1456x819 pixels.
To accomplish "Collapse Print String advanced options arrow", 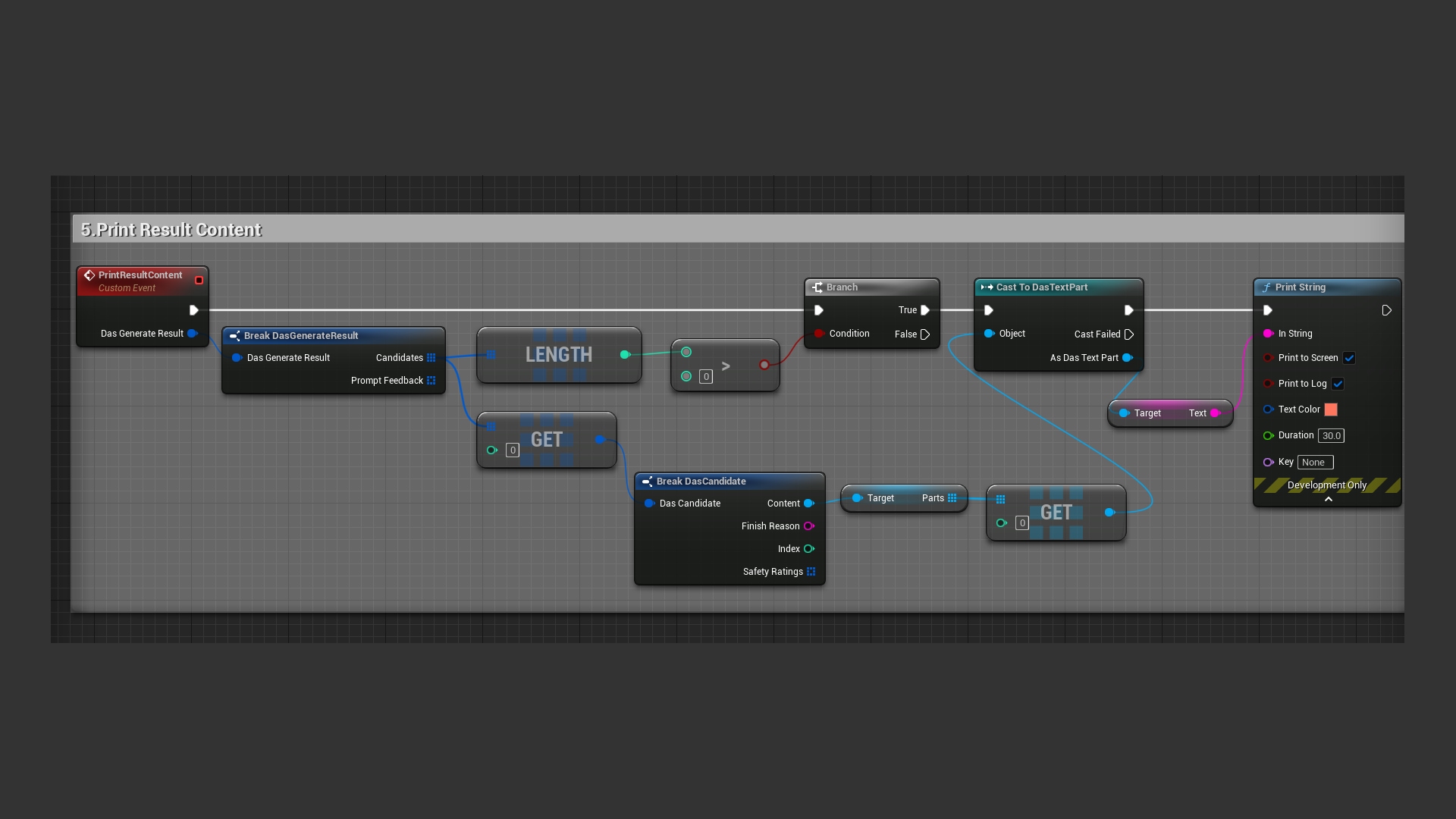I will pyautogui.click(x=1328, y=499).
